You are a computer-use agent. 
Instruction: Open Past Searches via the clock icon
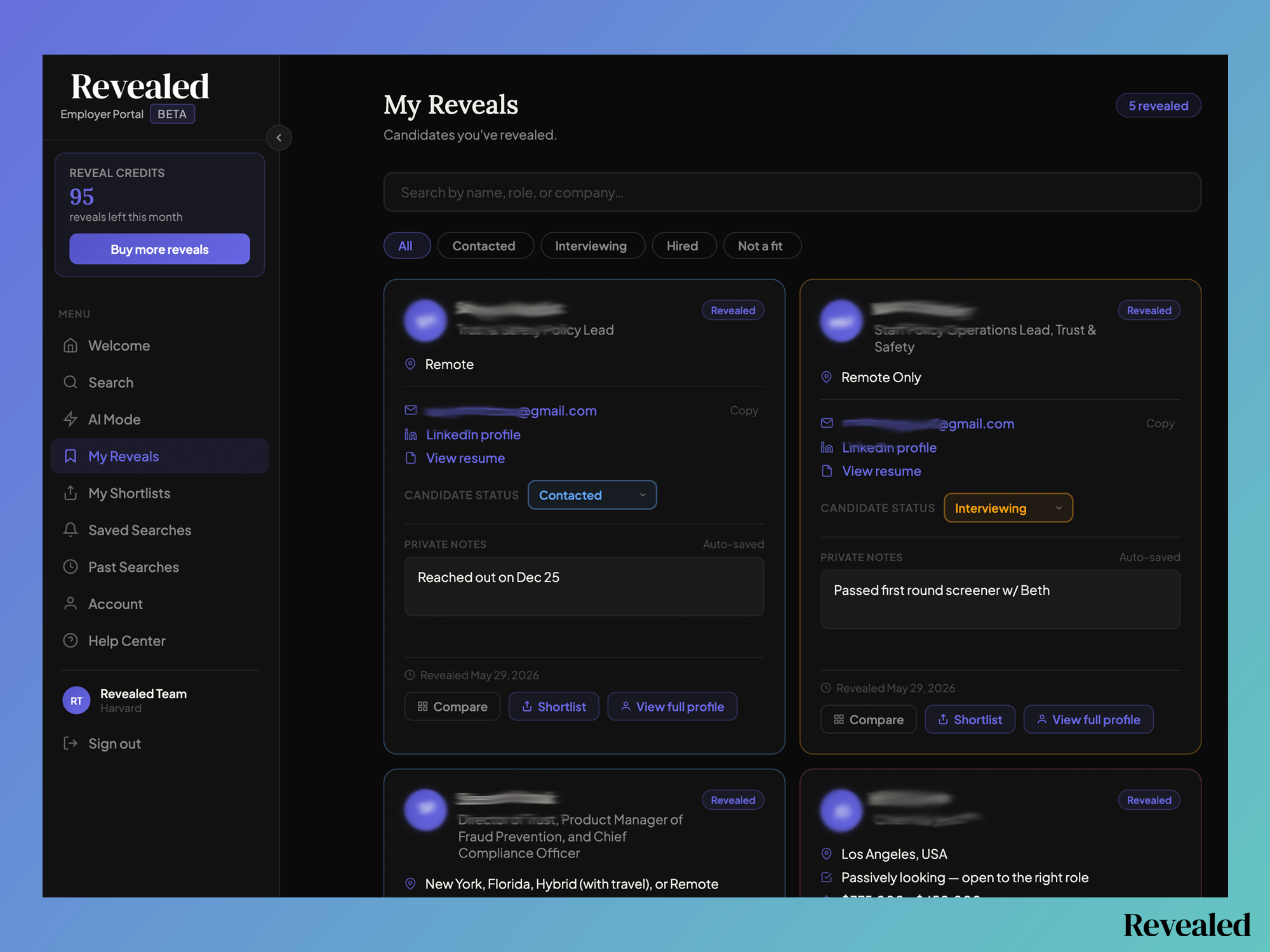click(70, 567)
